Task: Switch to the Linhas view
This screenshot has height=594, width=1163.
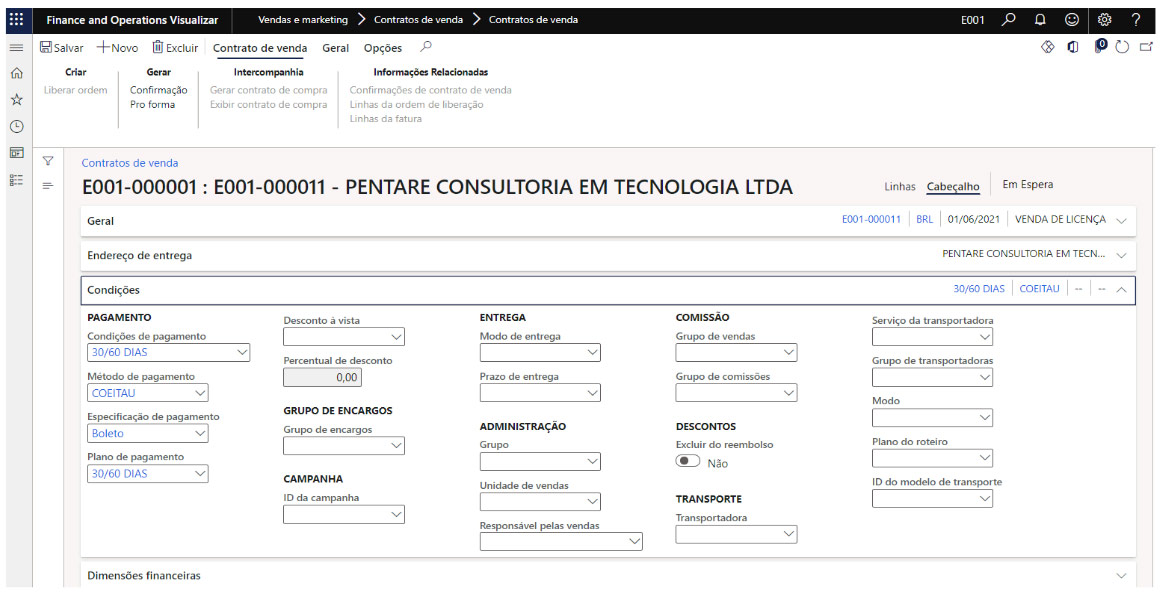Action: click(899, 186)
